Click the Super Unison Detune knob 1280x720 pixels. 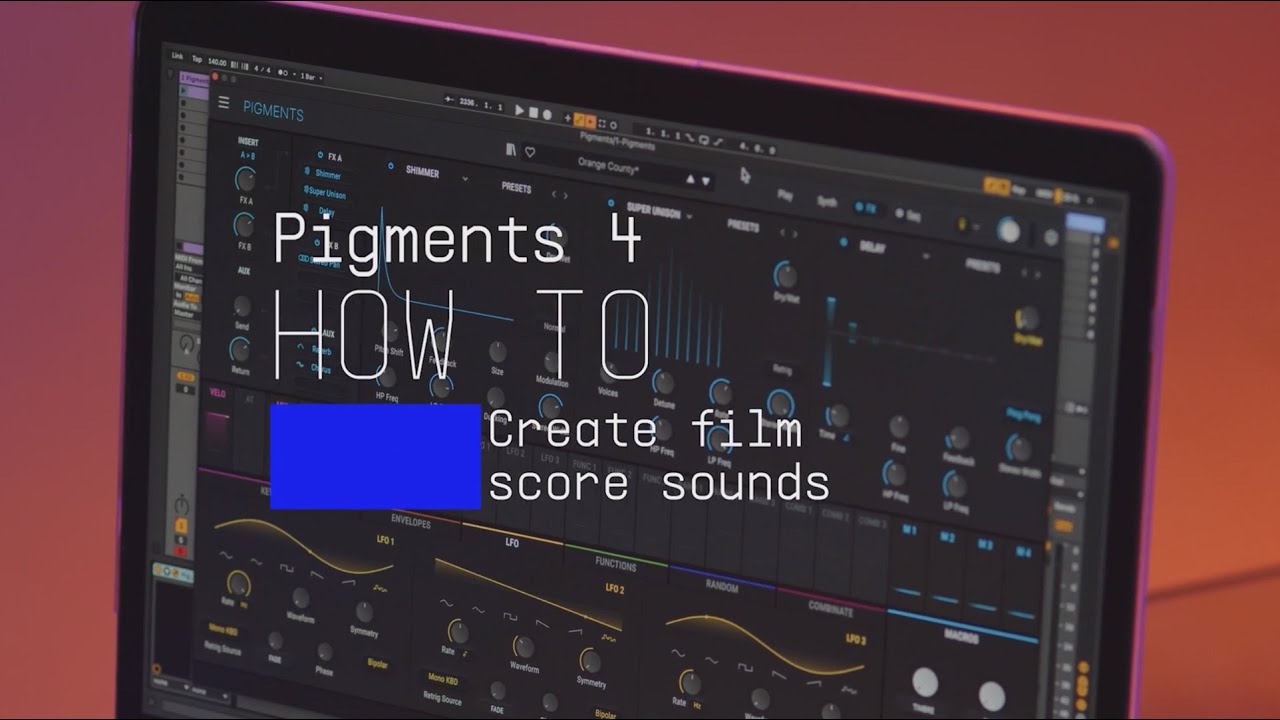[x=663, y=382]
